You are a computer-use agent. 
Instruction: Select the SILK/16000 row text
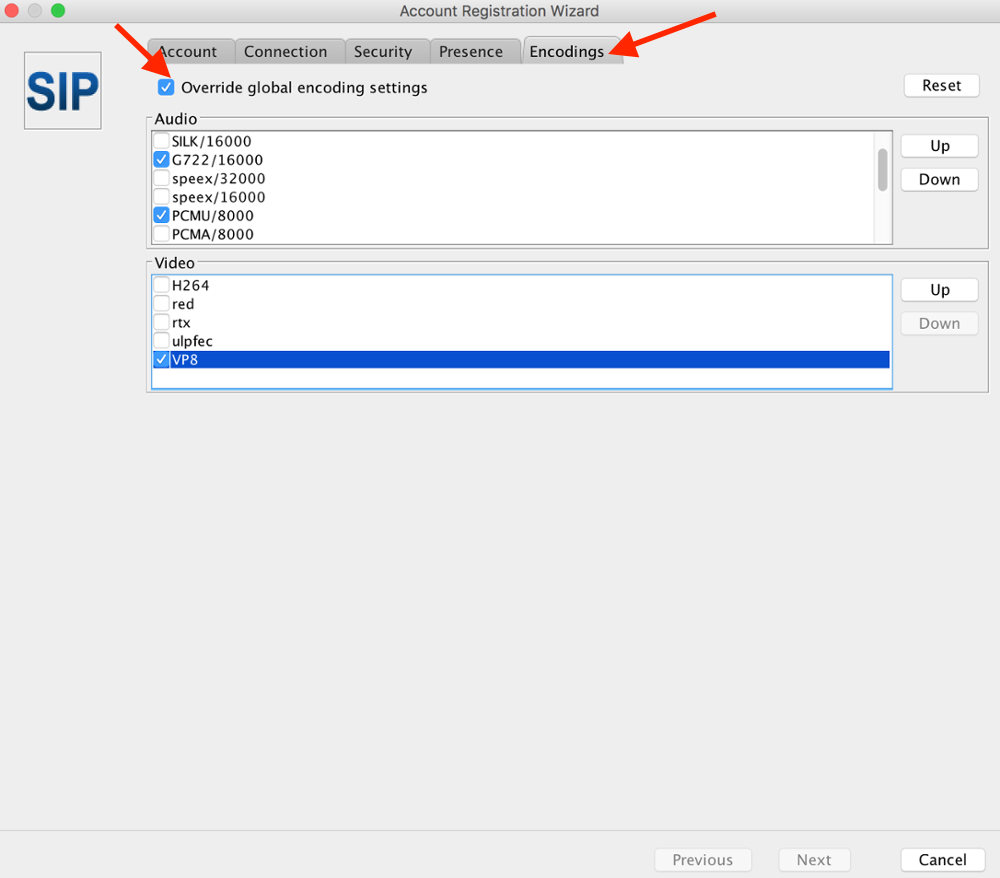click(212, 141)
